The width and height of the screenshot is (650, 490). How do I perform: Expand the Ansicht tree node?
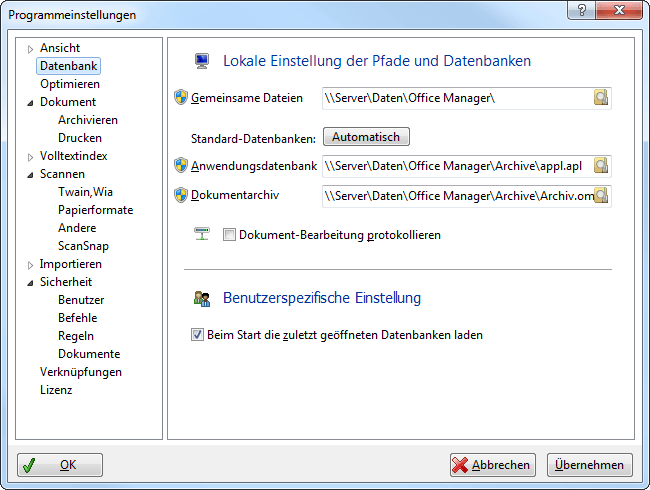tap(31, 48)
